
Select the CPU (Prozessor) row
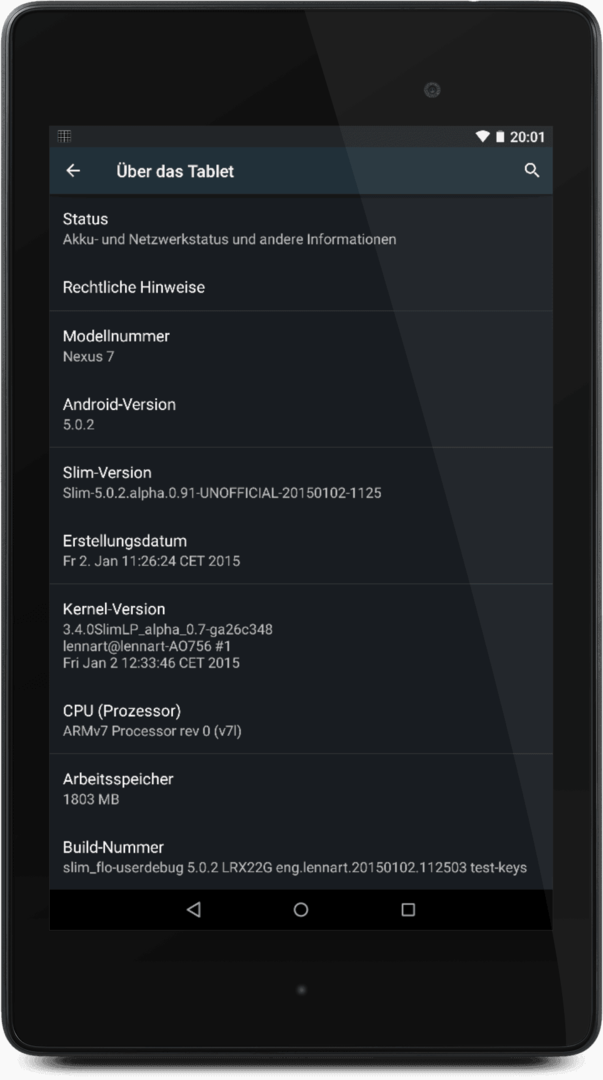[301, 720]
